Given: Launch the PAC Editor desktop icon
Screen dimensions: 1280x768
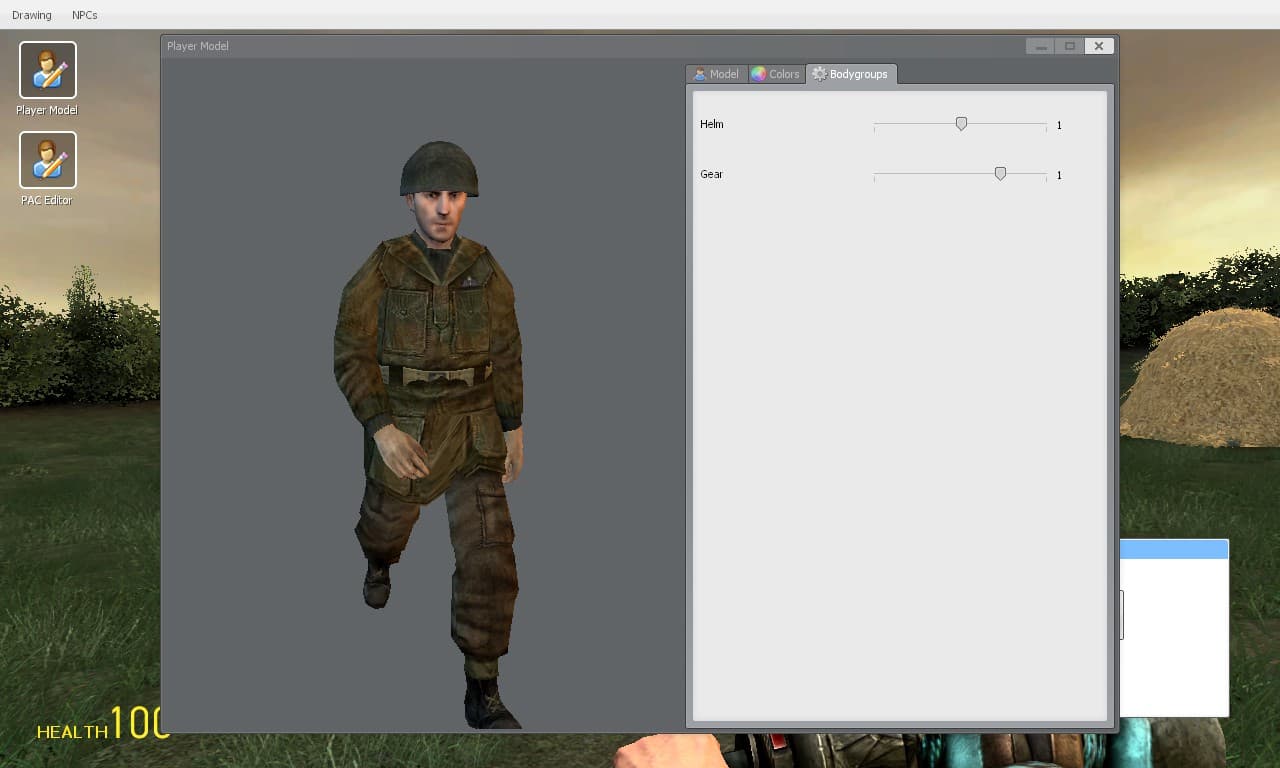Looking at the screenshot, I should [x=48, y=160].
